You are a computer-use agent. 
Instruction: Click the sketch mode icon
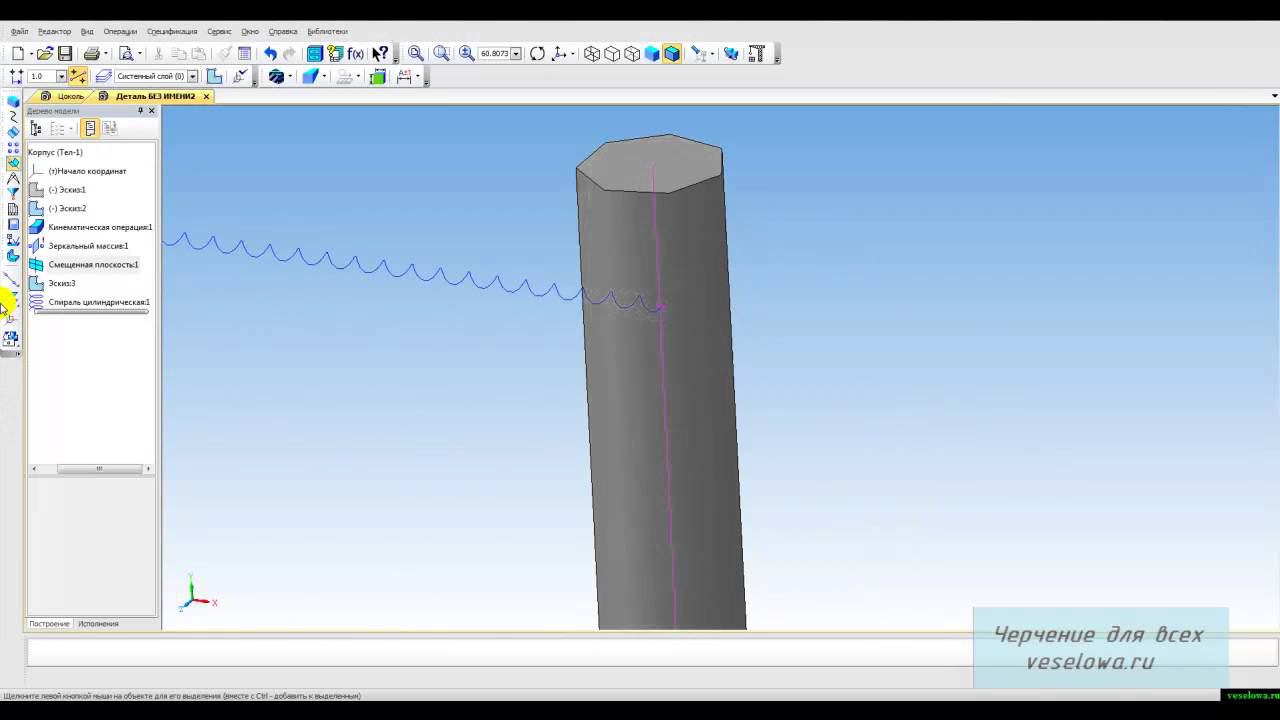[214, 76]
